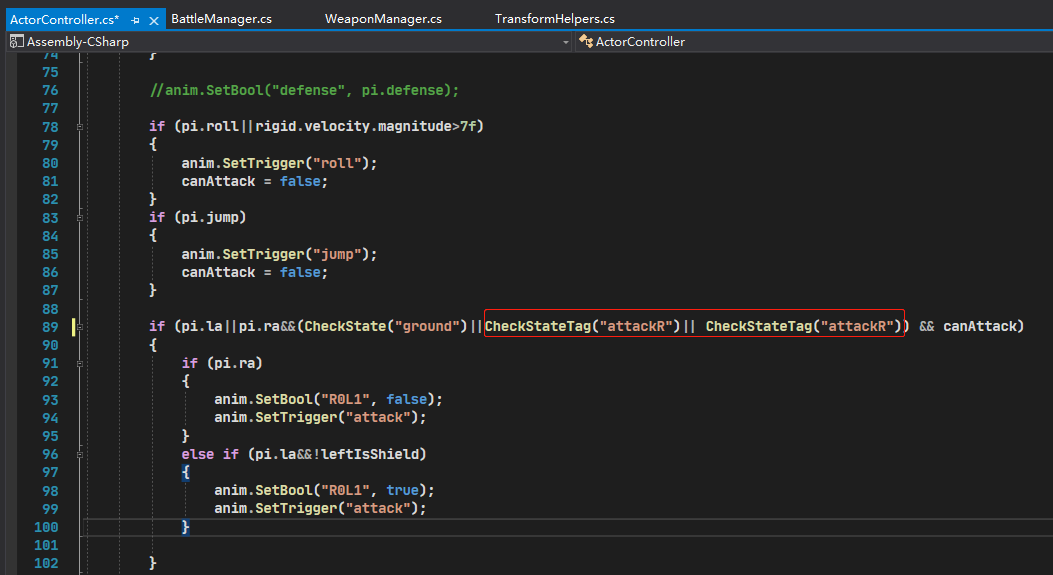
Task: Switch to the BattleManager.cs tab
Action: tap(222, 19)
